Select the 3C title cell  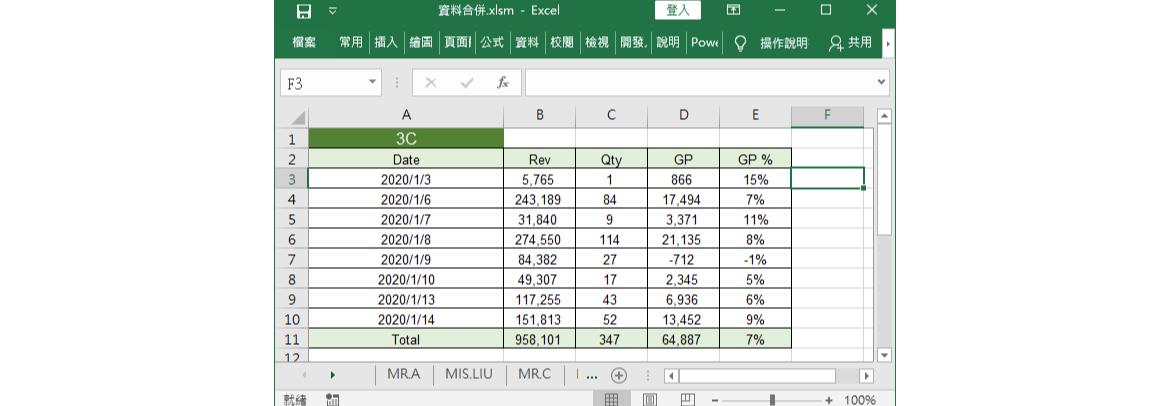tap(406, 139)
